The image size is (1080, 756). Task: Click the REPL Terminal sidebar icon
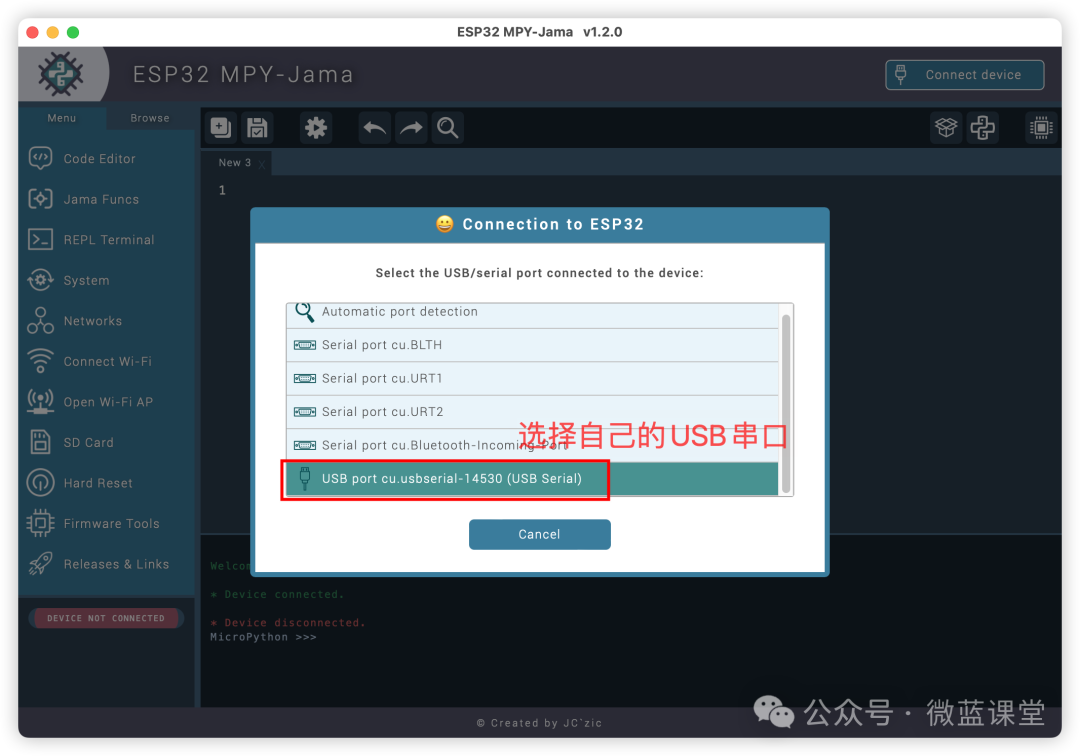click(41, 240)
